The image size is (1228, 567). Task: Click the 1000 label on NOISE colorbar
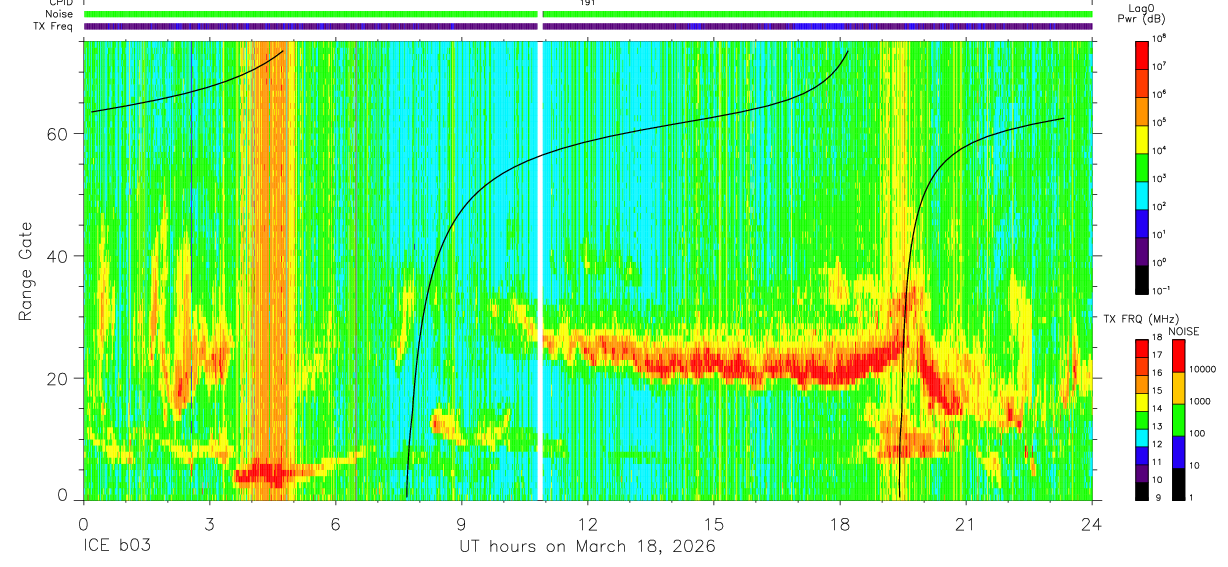tap(1200, 401)
